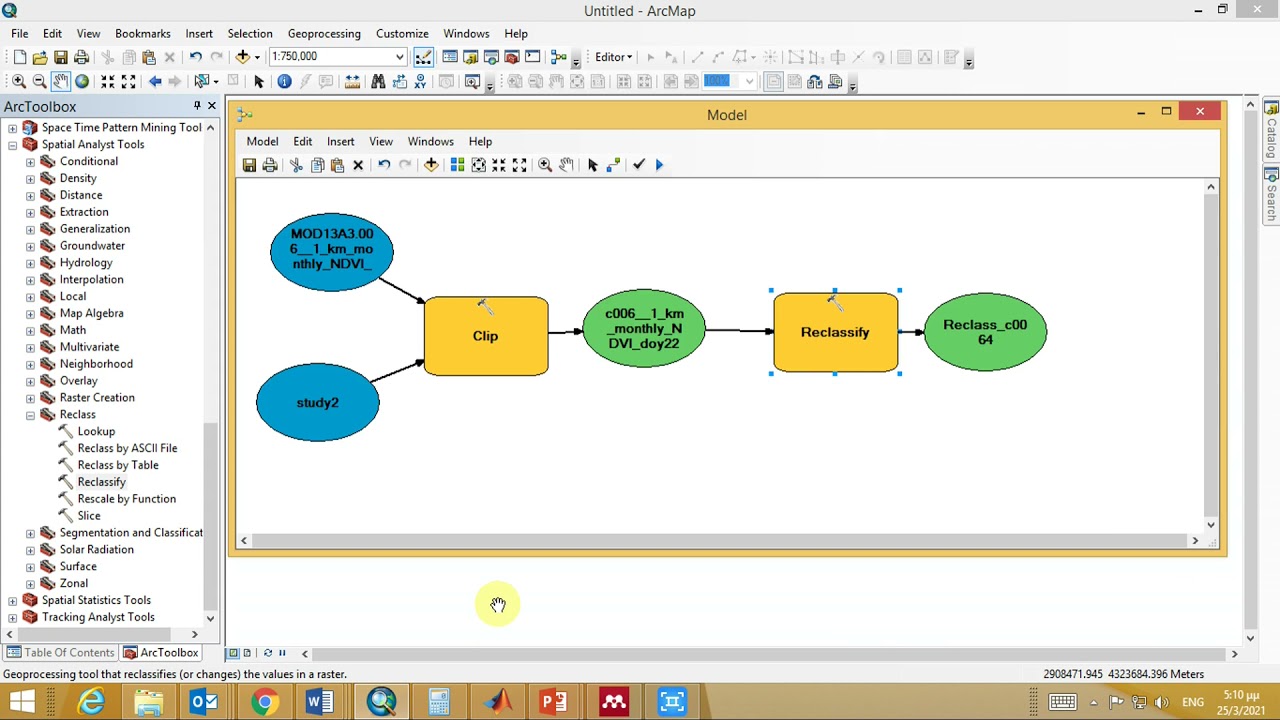Open the Go To XY tool

pyautogui.click(x=420, y=82)
